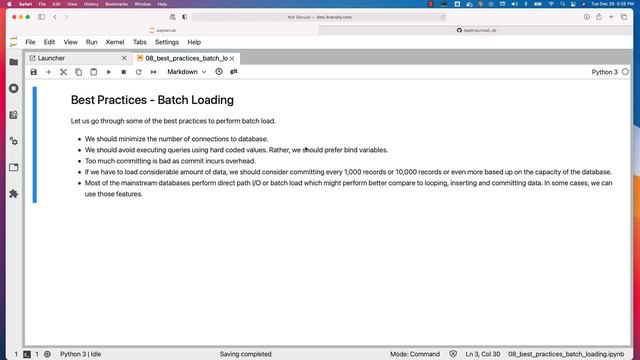Image resolution: width=640 pixels, height=360 pixels.
Task: Click the Saving completed status message
Action: tap(245, 354)
